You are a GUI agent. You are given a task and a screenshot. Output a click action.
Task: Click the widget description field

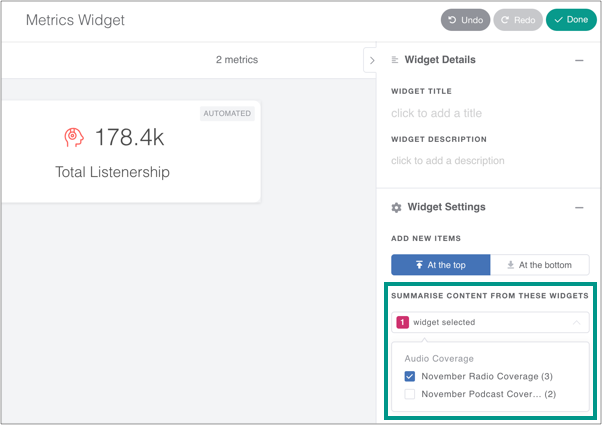tap(448, 161)
